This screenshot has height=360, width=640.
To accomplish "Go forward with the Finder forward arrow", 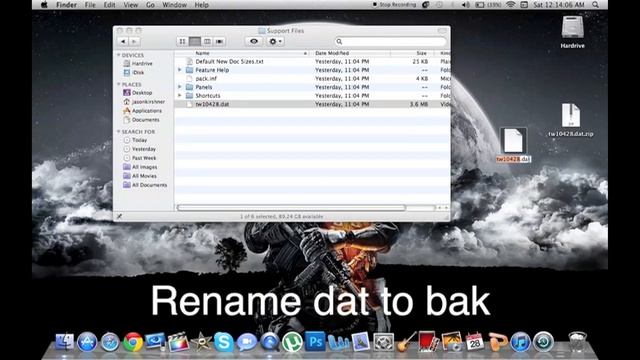I will 134,41.
